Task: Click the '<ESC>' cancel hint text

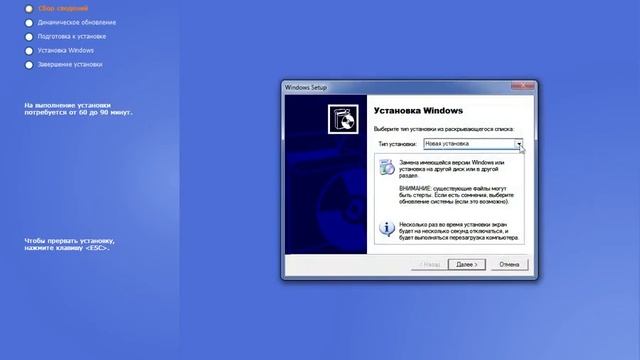Action: 98,248
